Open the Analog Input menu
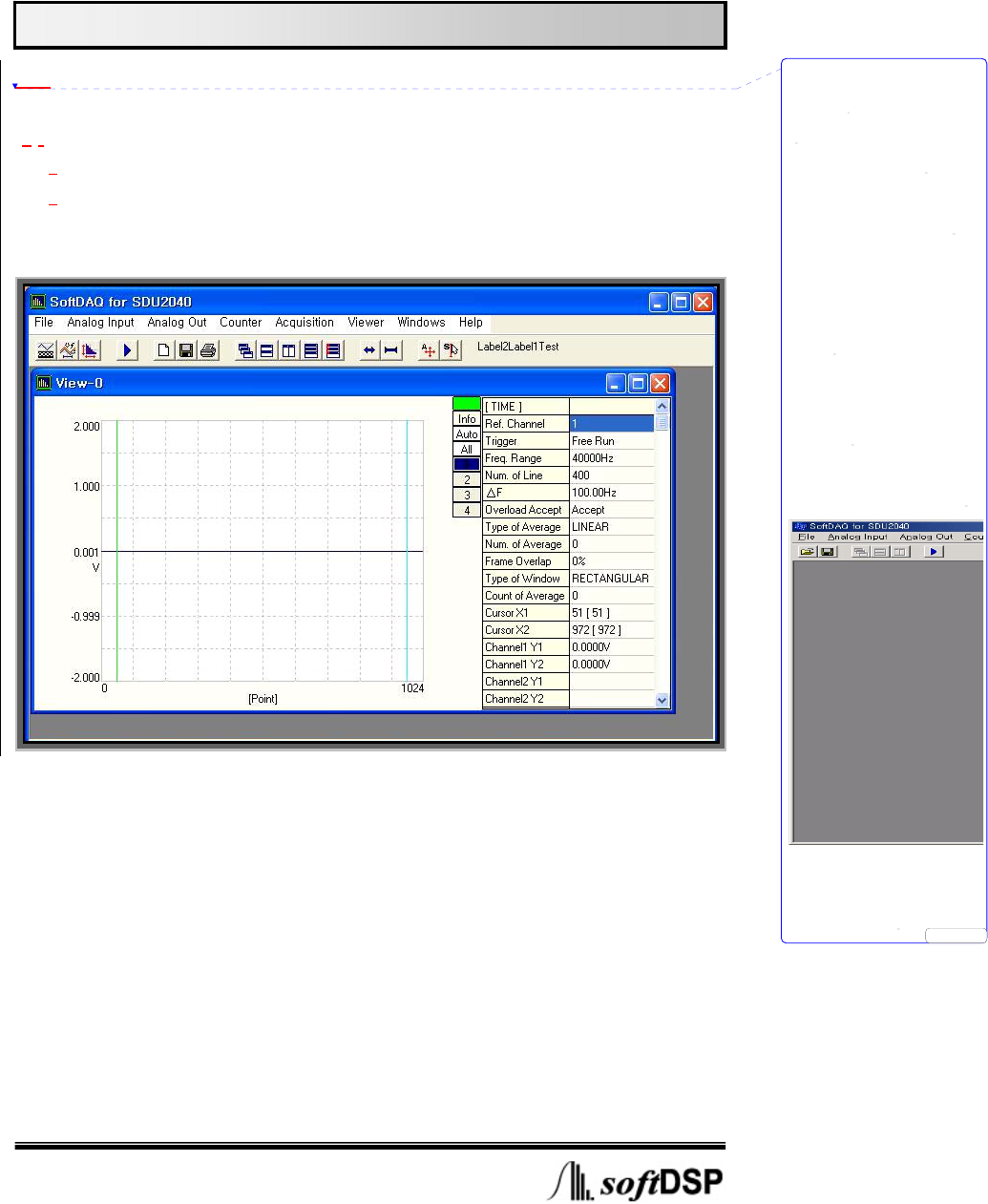 pos(100,323)
